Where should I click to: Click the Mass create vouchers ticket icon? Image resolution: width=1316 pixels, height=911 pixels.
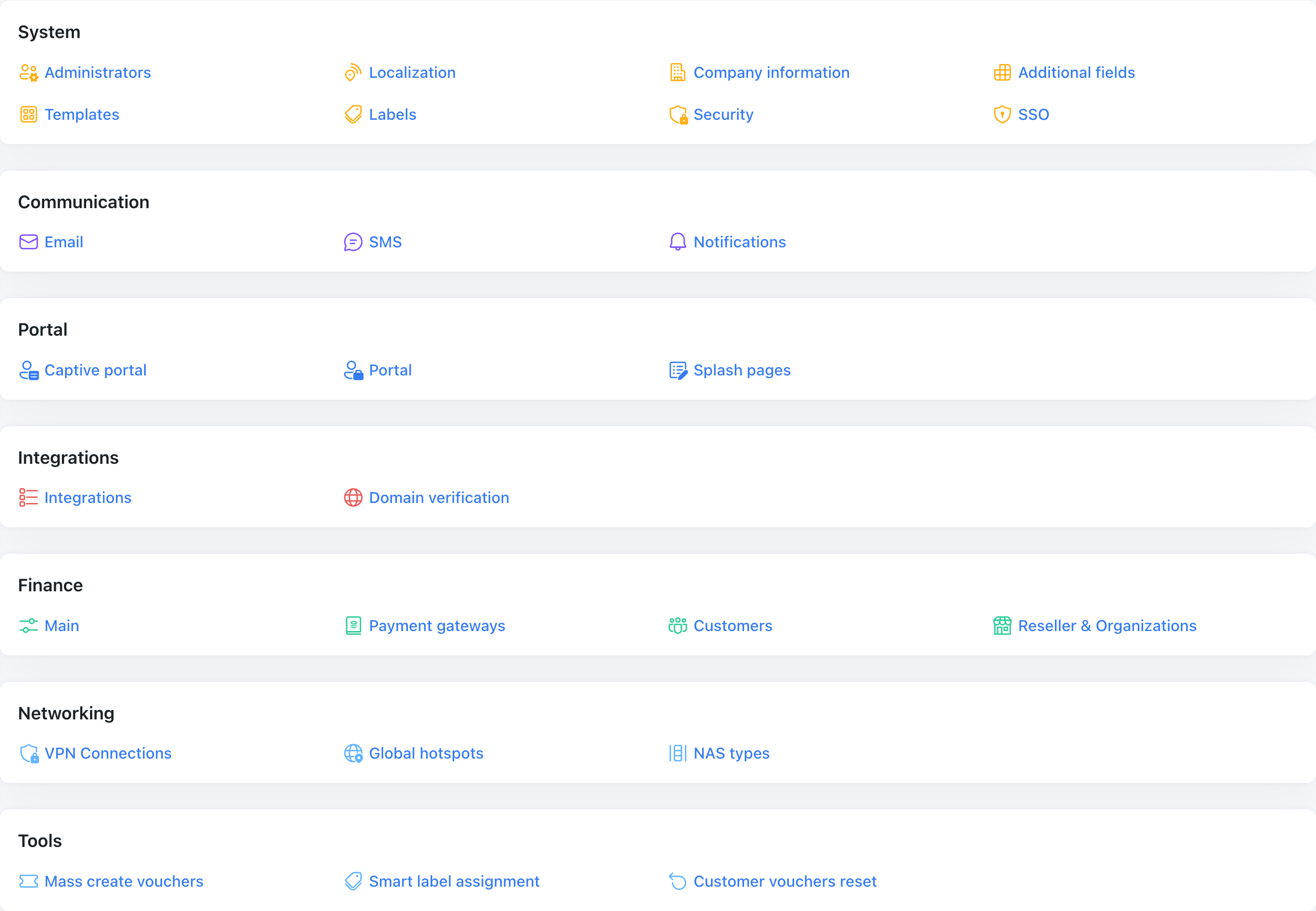[x=29, y=881]
